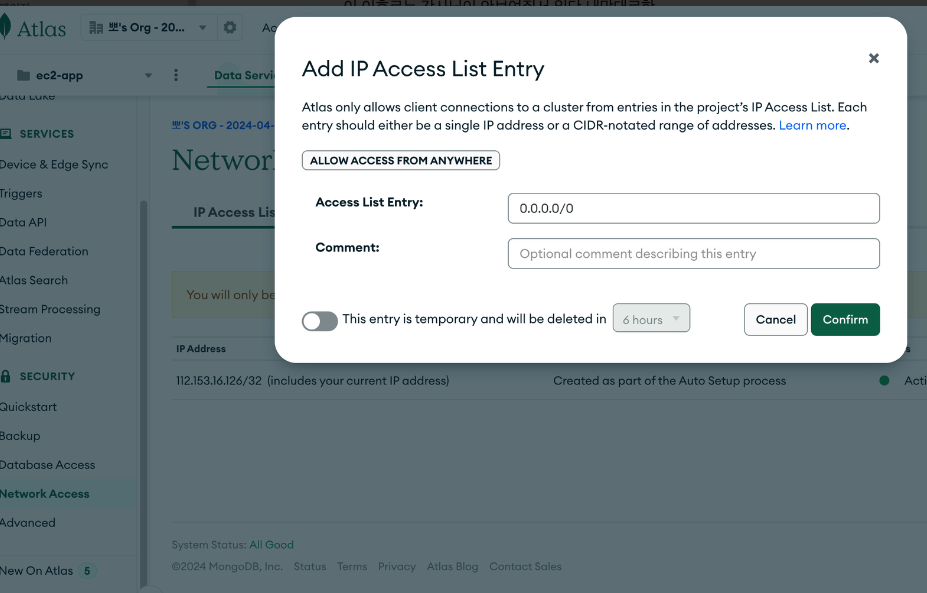
Task: Click the ec2-app folder icon
Action: coord(24,76)
